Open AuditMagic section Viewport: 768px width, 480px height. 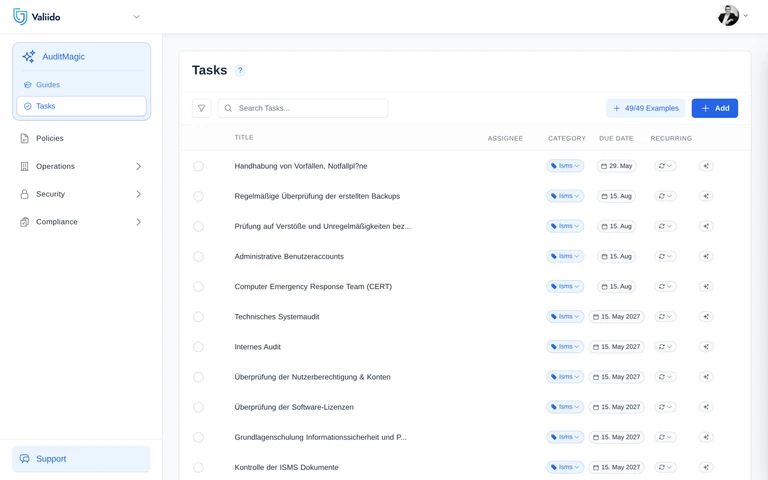point(63,56)
